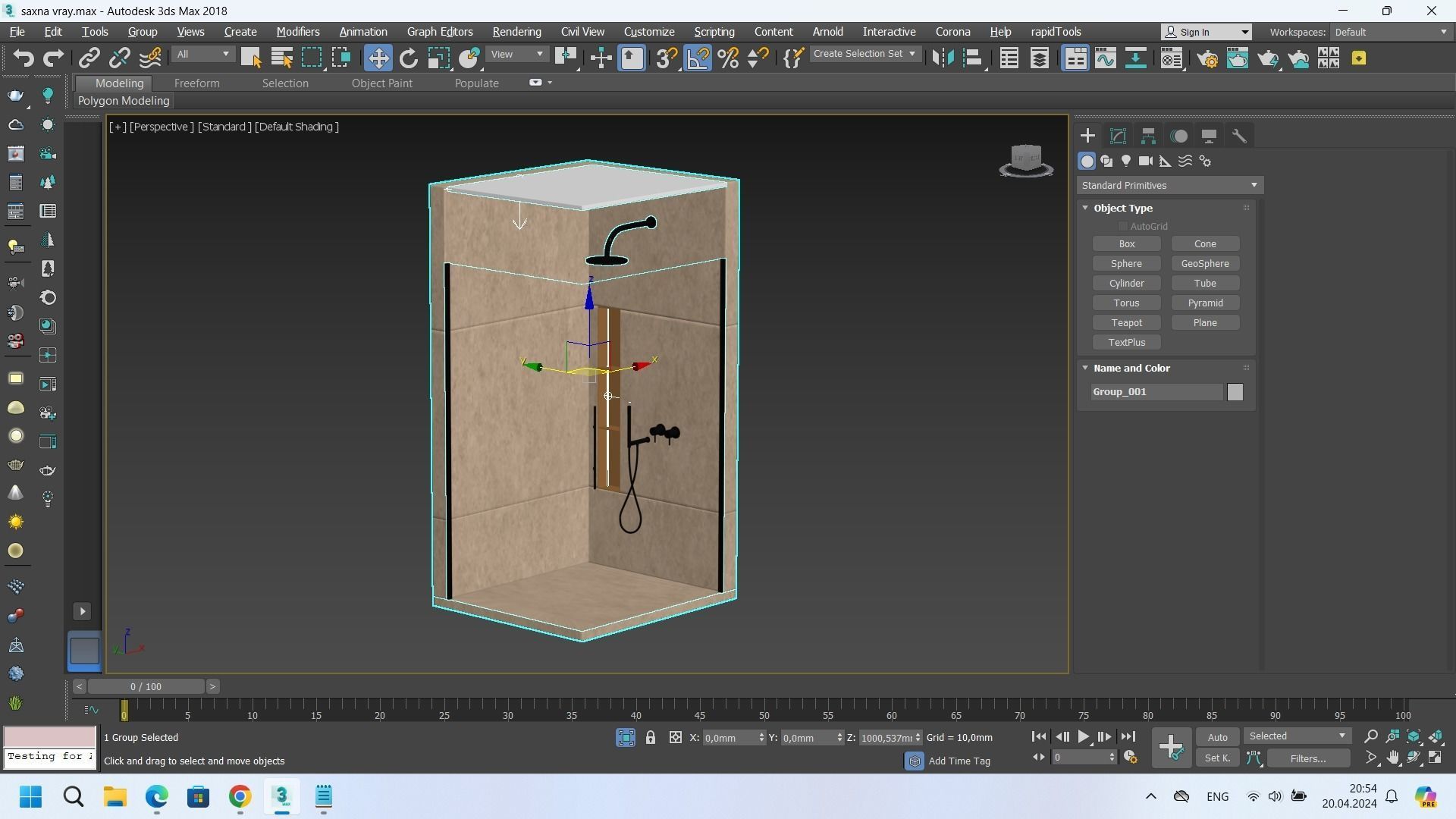Activate the Select and Move tool
Screen dimensions: 1456x819
378,58
